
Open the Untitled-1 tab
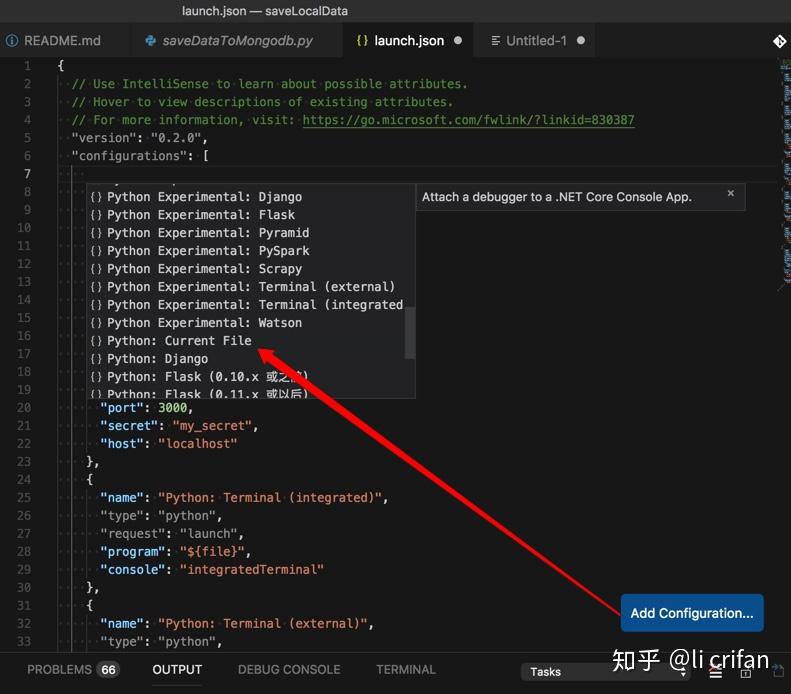(536, 41)
